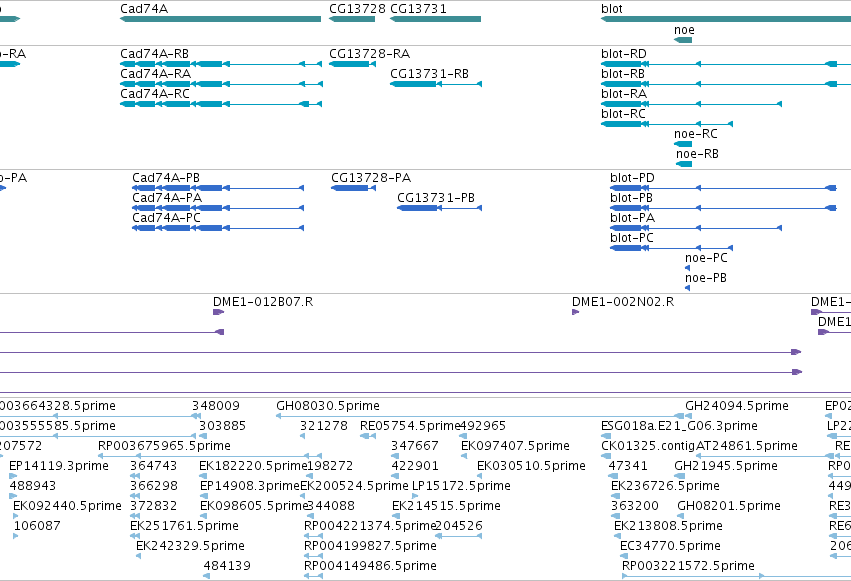Viewport: 851px width, 581px height.
Task: Click EST GH24094.5prime
Action: point(736,406)
